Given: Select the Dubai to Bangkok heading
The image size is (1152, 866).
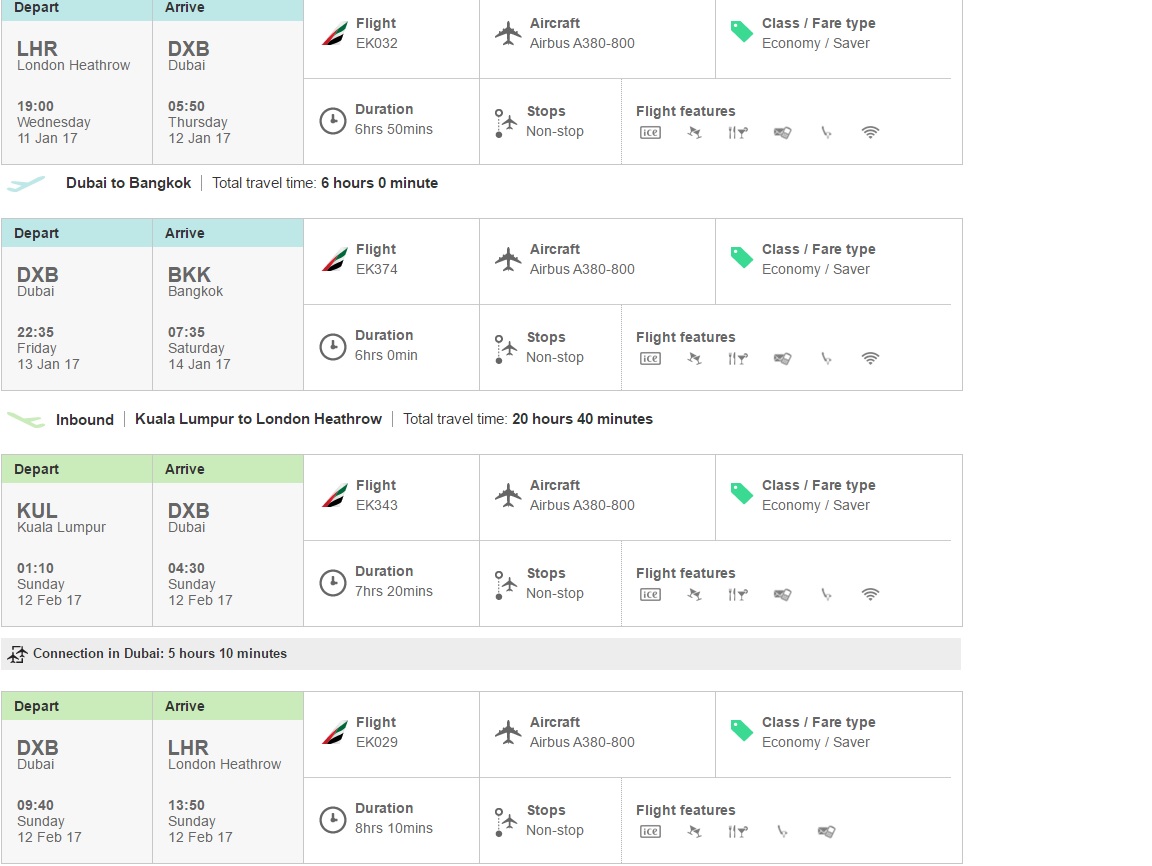Looking at the screenshot, I should click(129, 183).
